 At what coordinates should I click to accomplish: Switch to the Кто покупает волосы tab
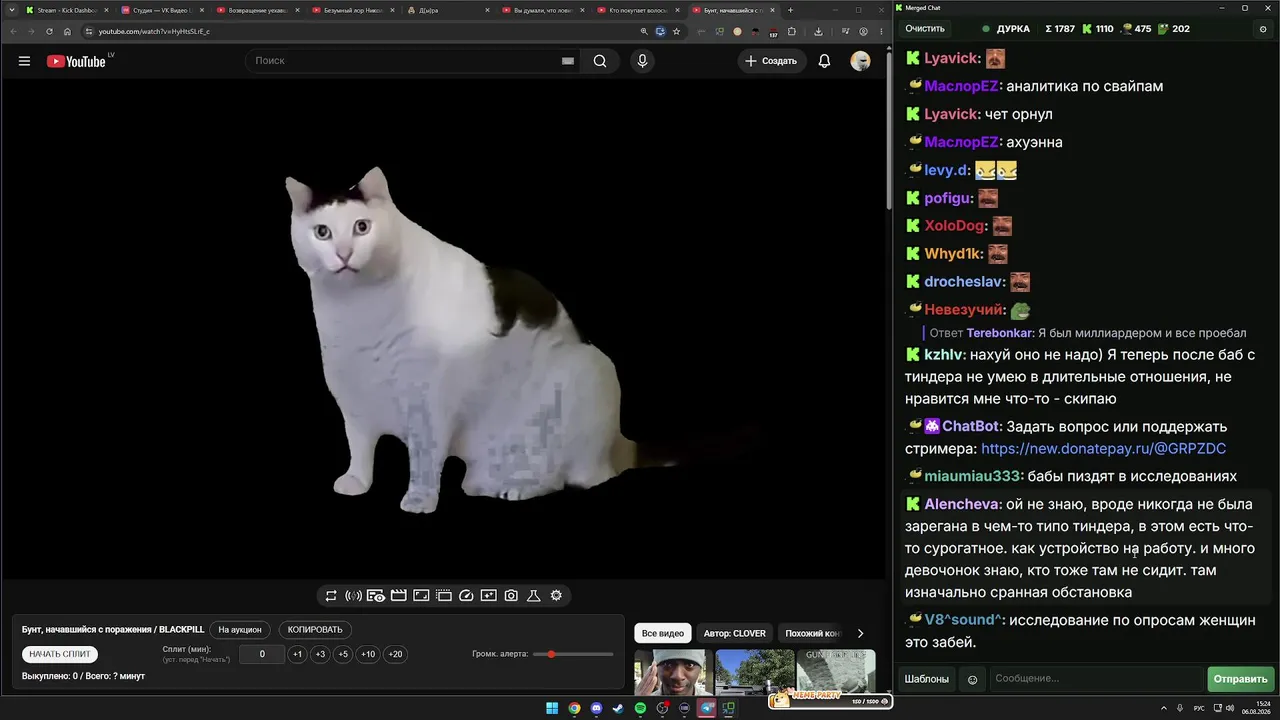639,10
